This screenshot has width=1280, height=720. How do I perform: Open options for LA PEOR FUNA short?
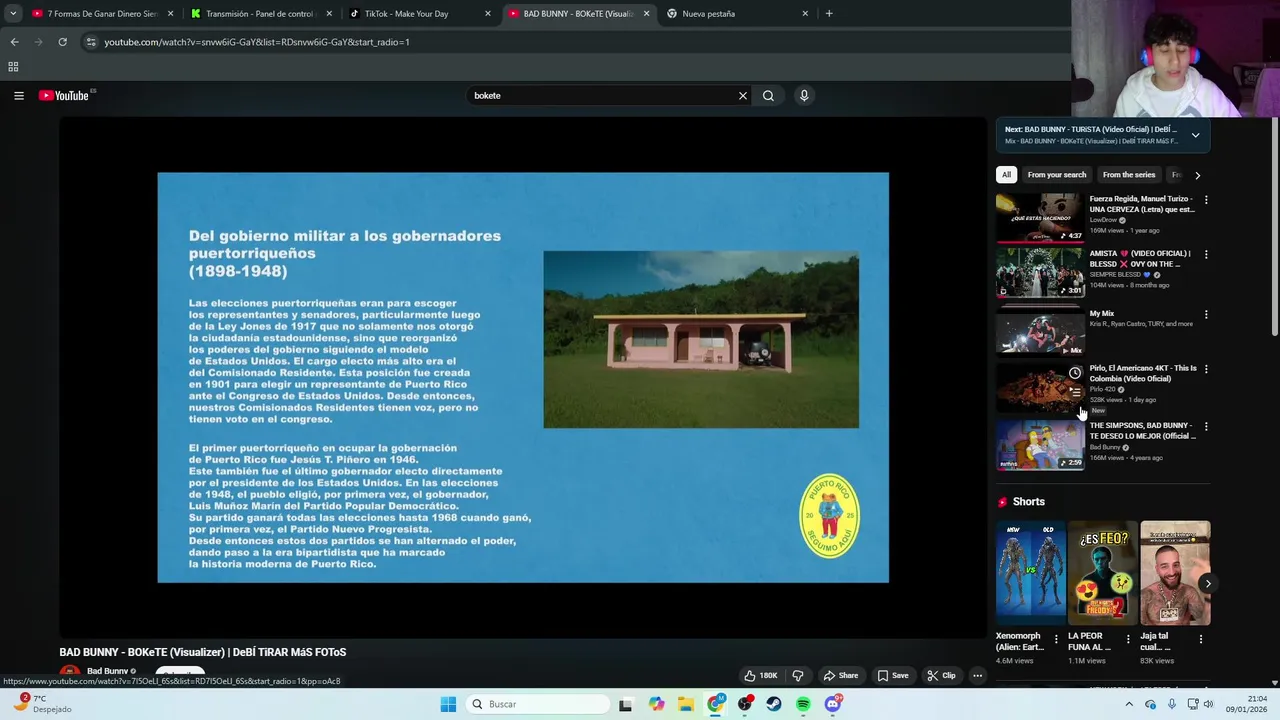1128,639
